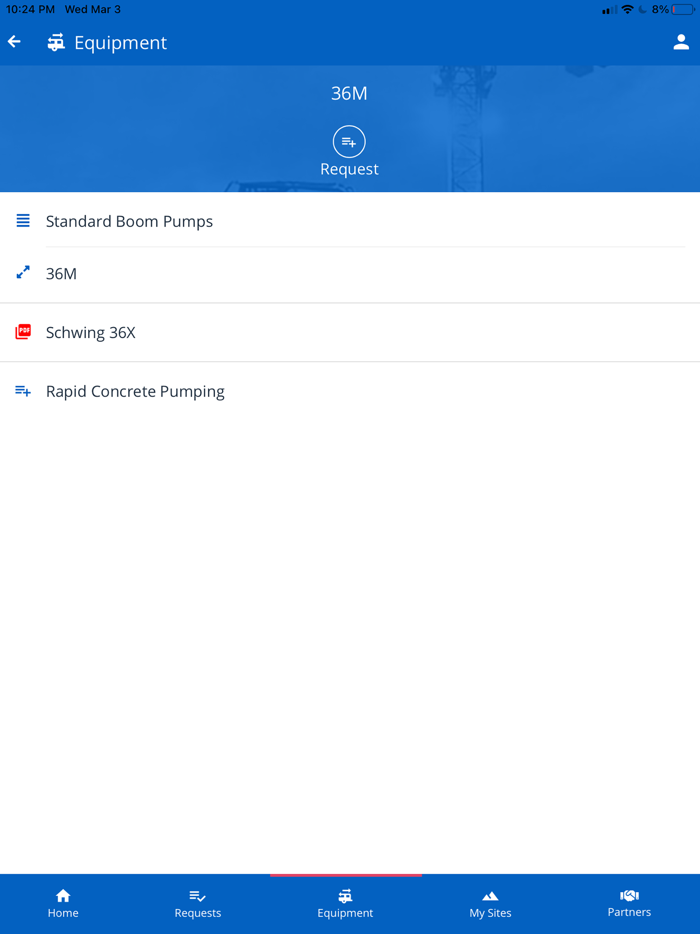Switch to the Requests tab
The image size is (700, 934).
click(x=198, y=904)
